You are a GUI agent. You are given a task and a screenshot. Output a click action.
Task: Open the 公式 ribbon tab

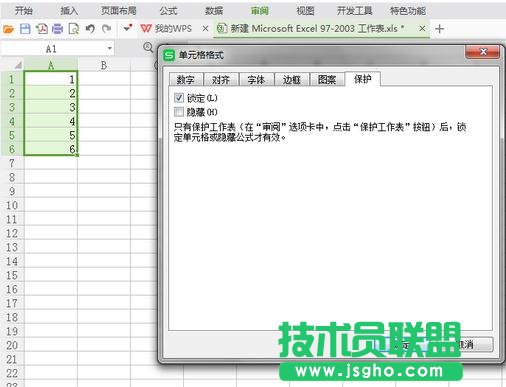click(x=168, y=11)
